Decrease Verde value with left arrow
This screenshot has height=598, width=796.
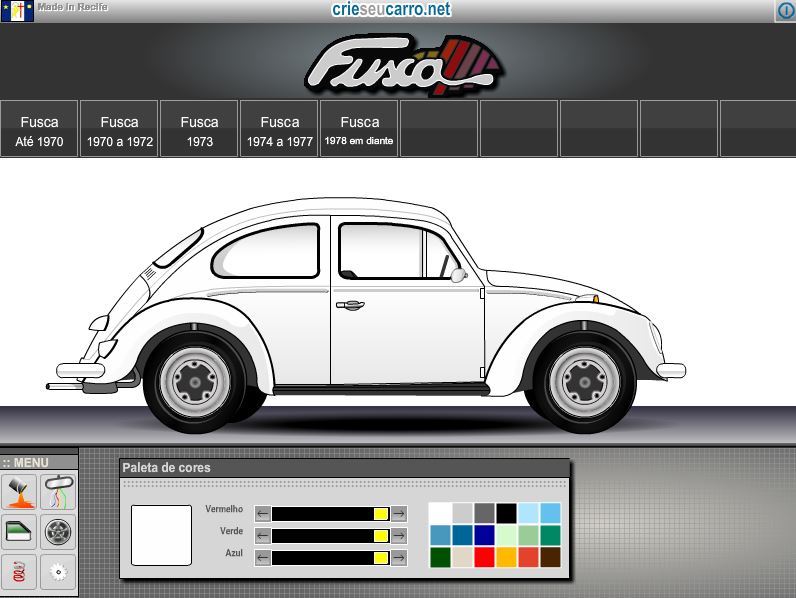click(262, 536)
